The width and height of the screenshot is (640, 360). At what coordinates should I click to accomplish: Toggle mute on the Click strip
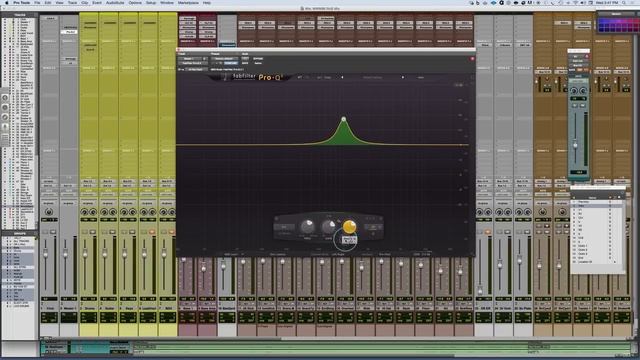point(53,232)
